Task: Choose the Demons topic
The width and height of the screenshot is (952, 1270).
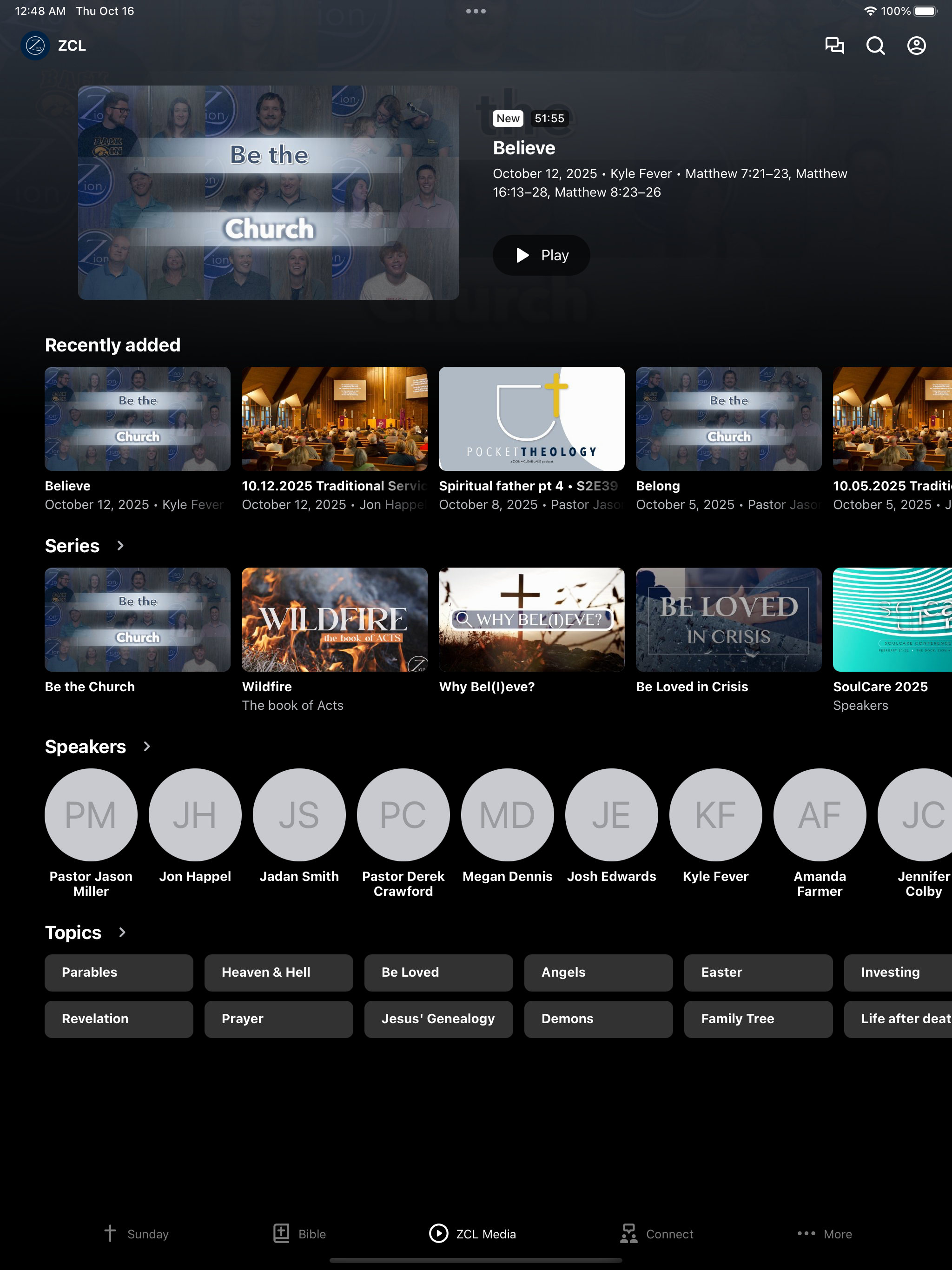Action: pos(598,1019)
